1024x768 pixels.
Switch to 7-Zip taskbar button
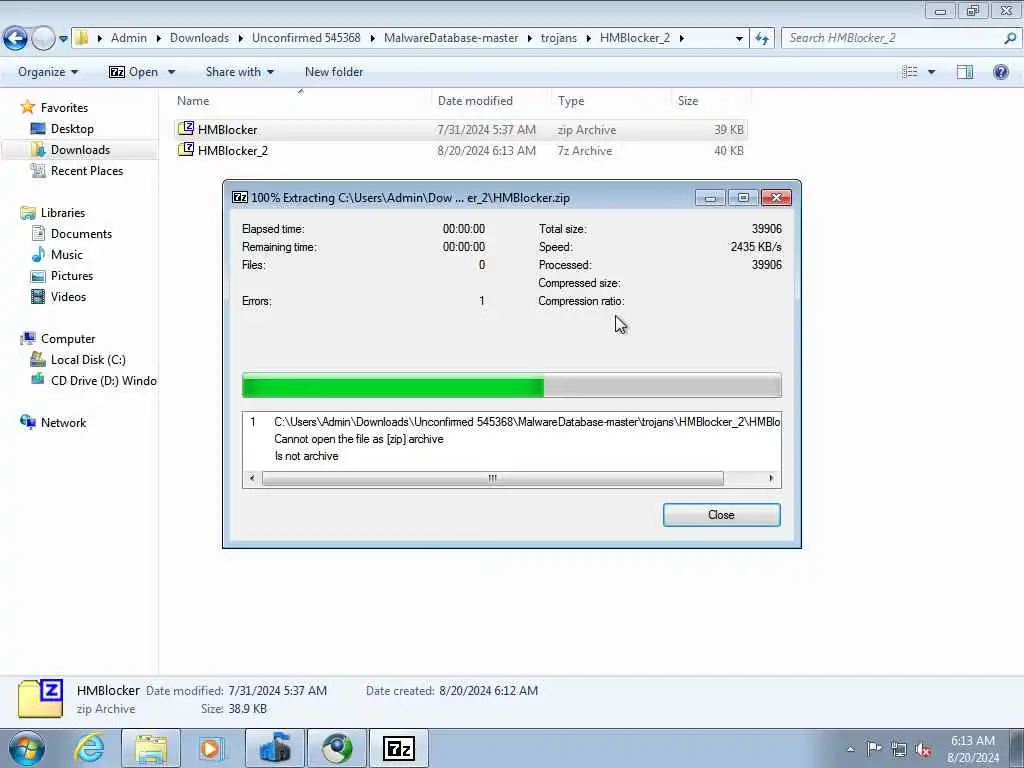(398, 748)
